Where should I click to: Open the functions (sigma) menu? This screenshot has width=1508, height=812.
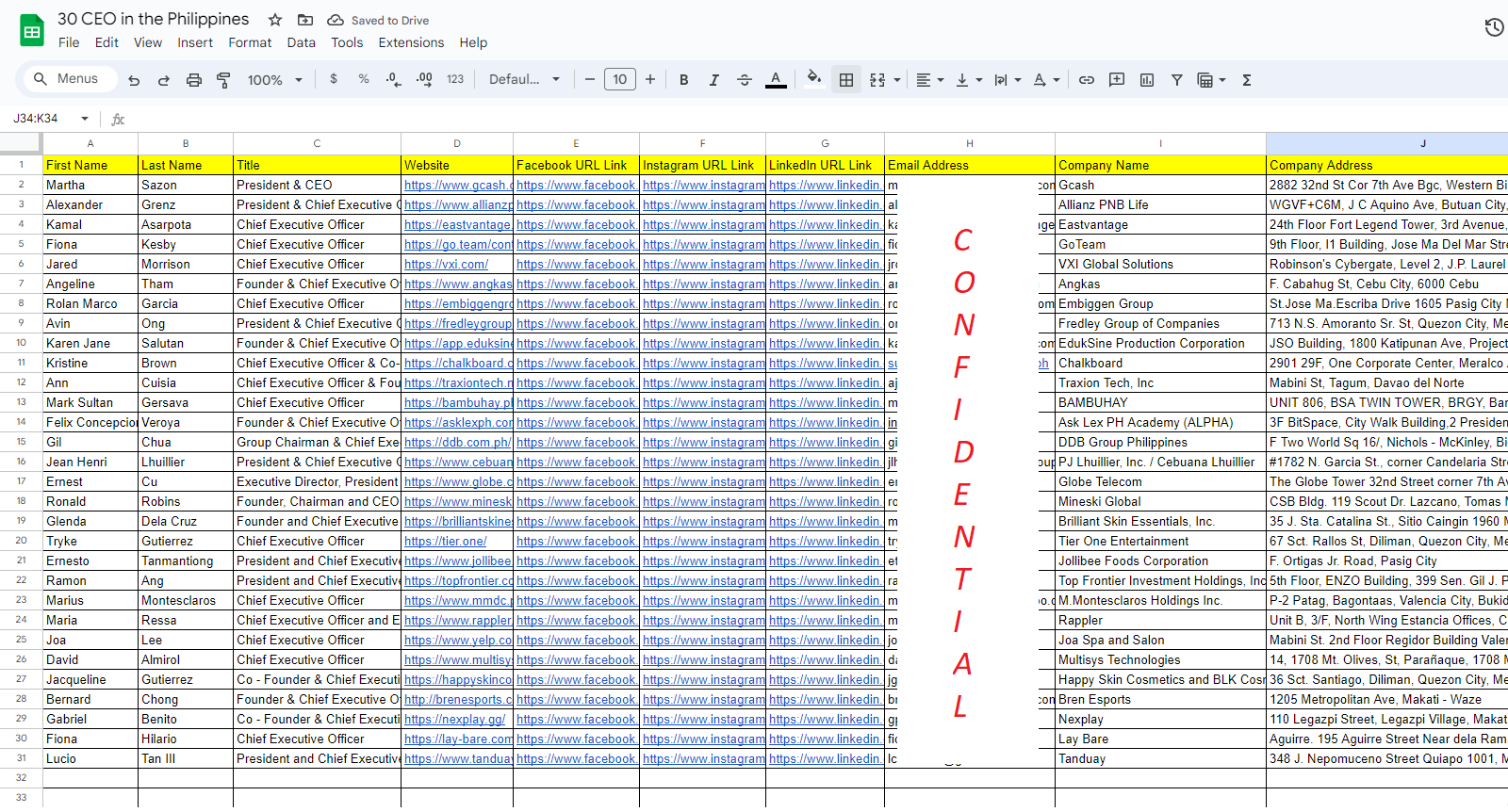pos(1247,80)
